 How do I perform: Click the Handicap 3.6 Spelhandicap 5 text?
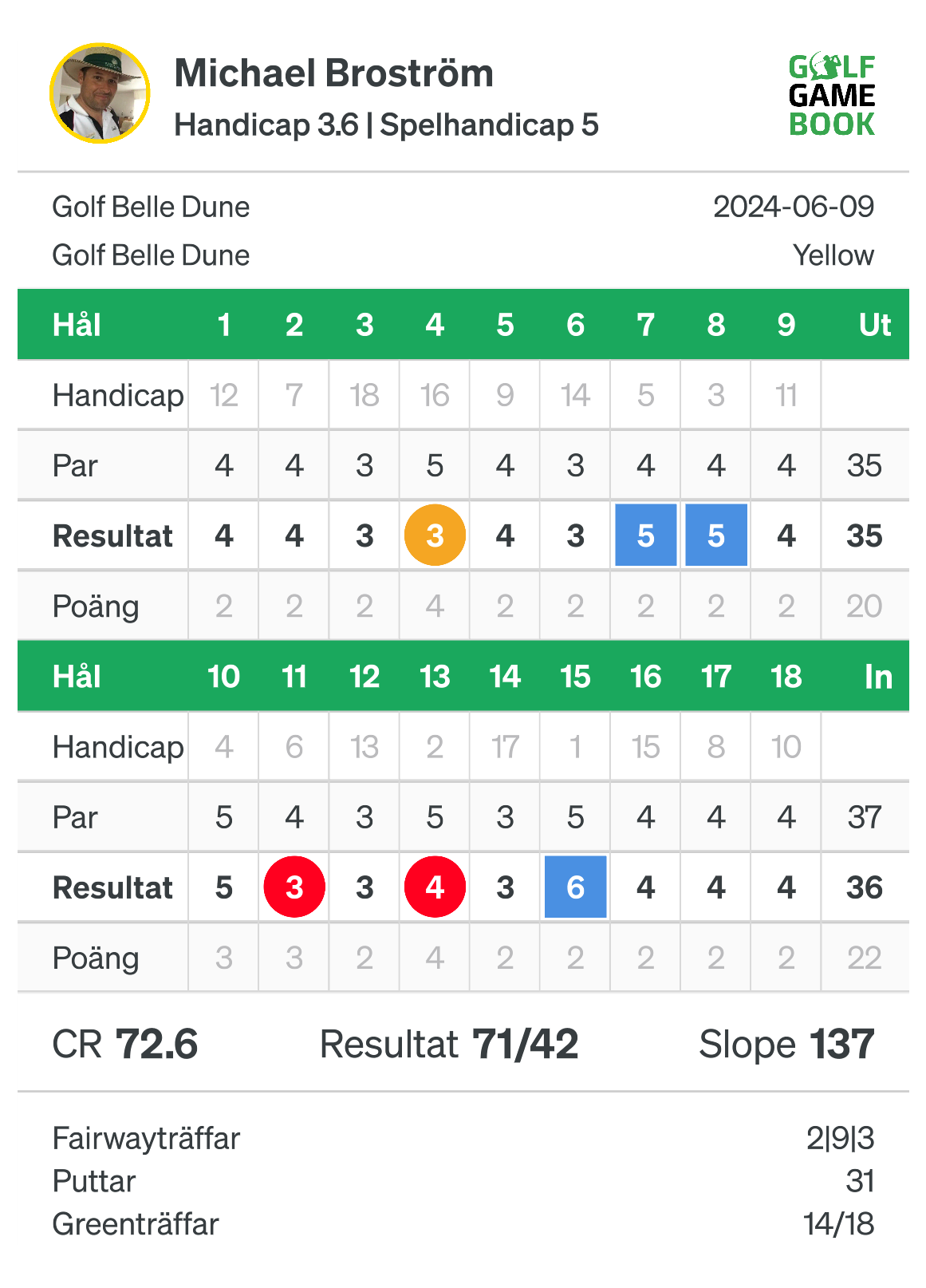click(x=386, y=125)
